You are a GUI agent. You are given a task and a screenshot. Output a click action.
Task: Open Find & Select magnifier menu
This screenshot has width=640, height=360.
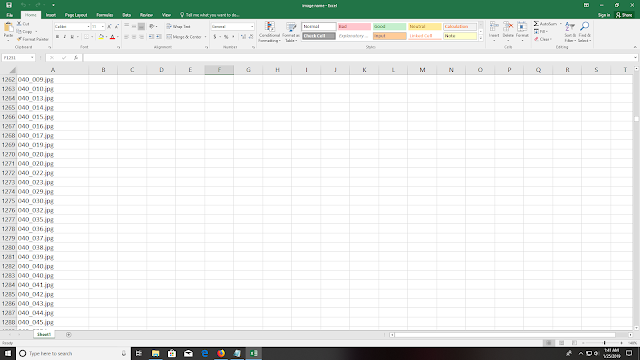pos(584,32)
